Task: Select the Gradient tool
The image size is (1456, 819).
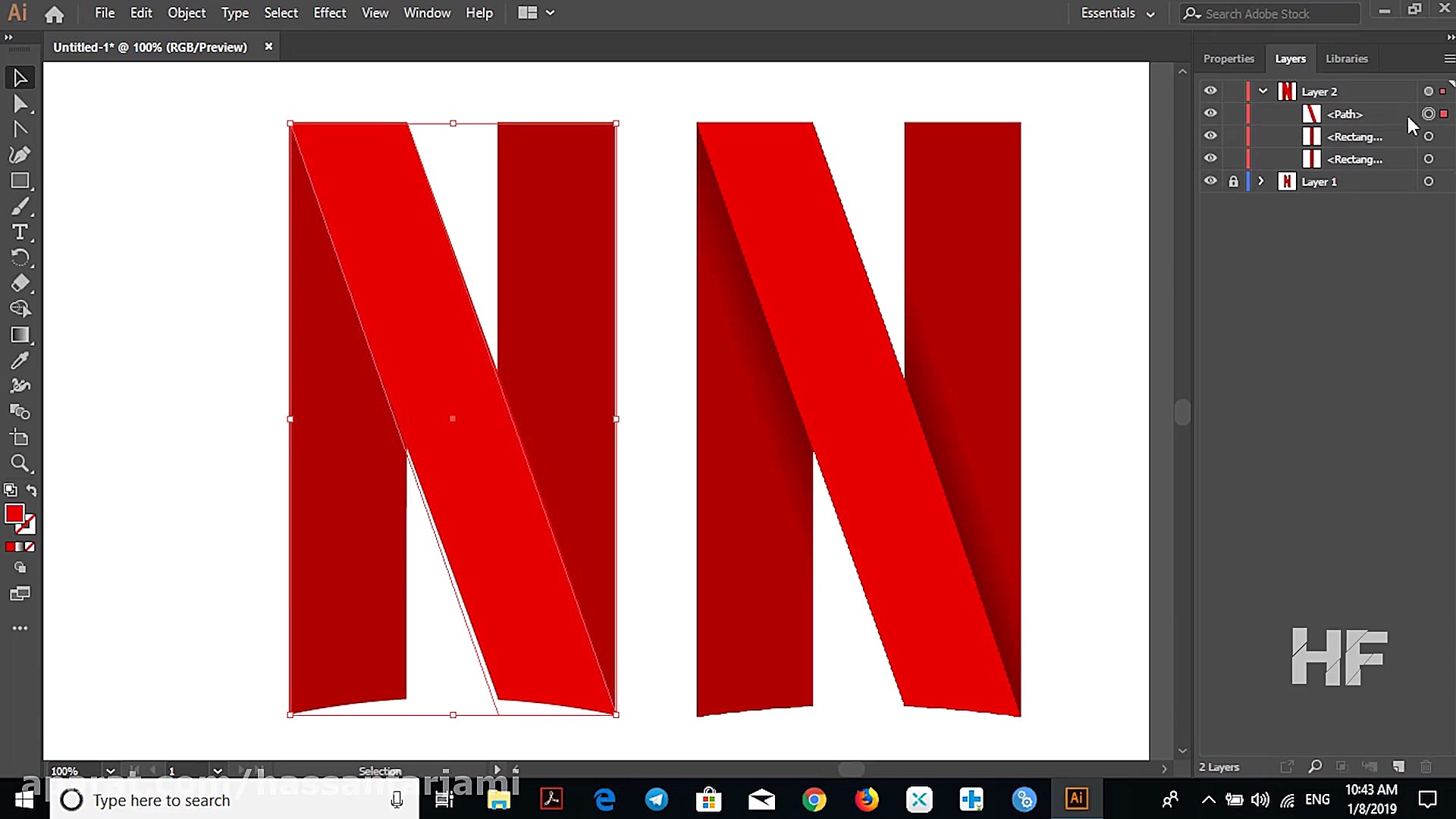Action: (20, 335)
